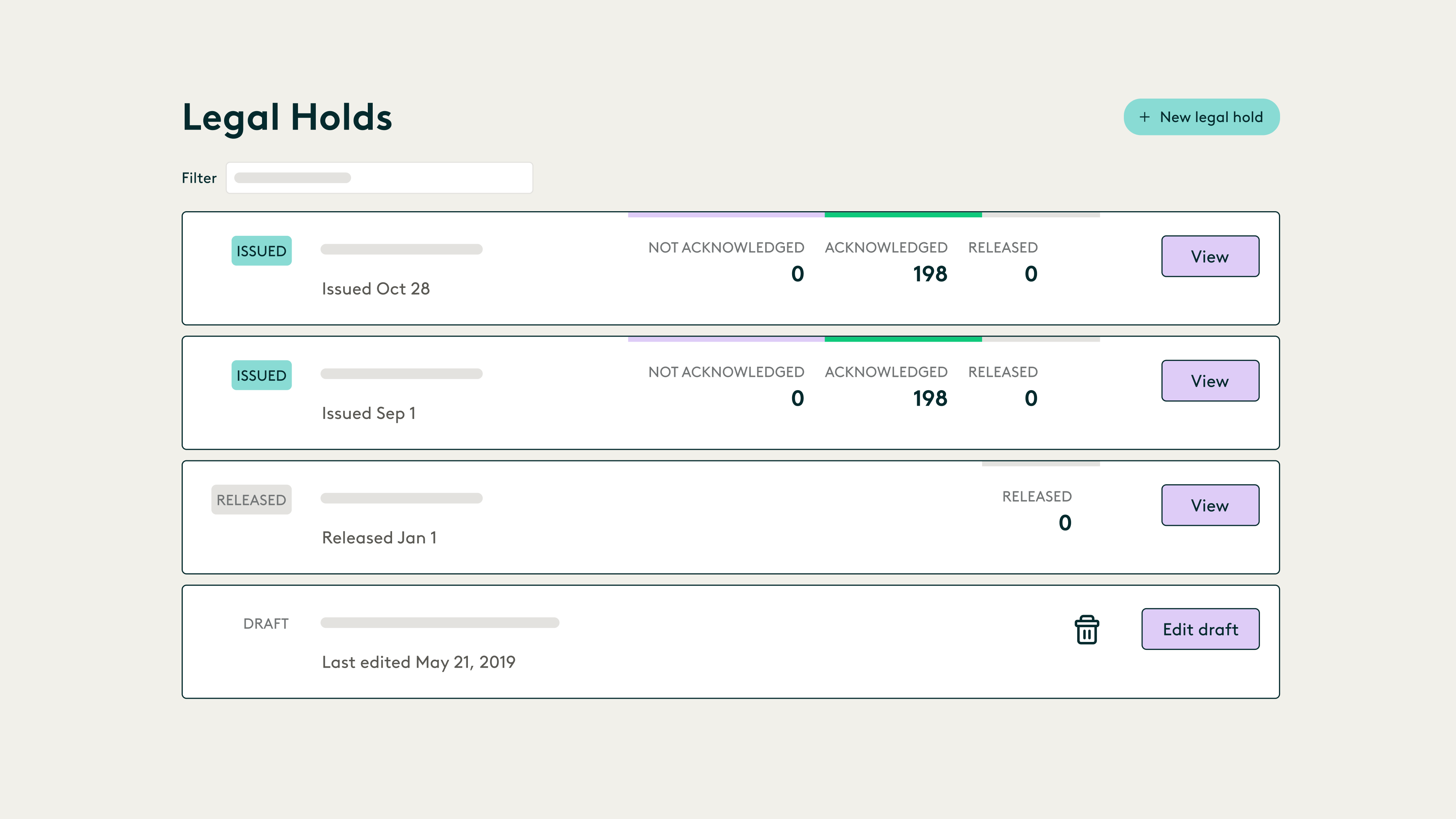
Task: Click View on the Issued Sep 1 hold
Action: point(1210,380)
